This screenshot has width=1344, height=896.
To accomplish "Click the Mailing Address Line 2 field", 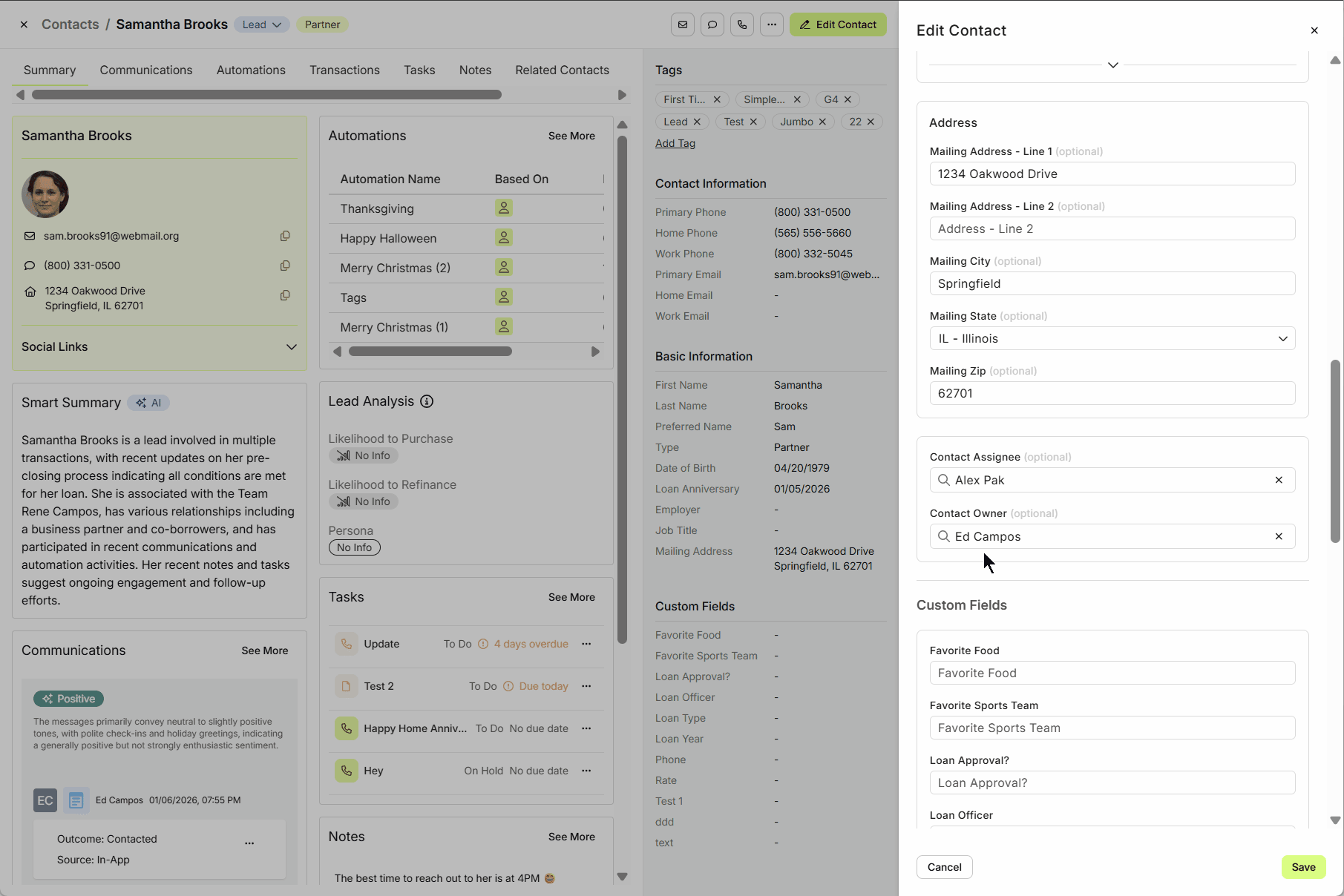I will (1112, 228).
